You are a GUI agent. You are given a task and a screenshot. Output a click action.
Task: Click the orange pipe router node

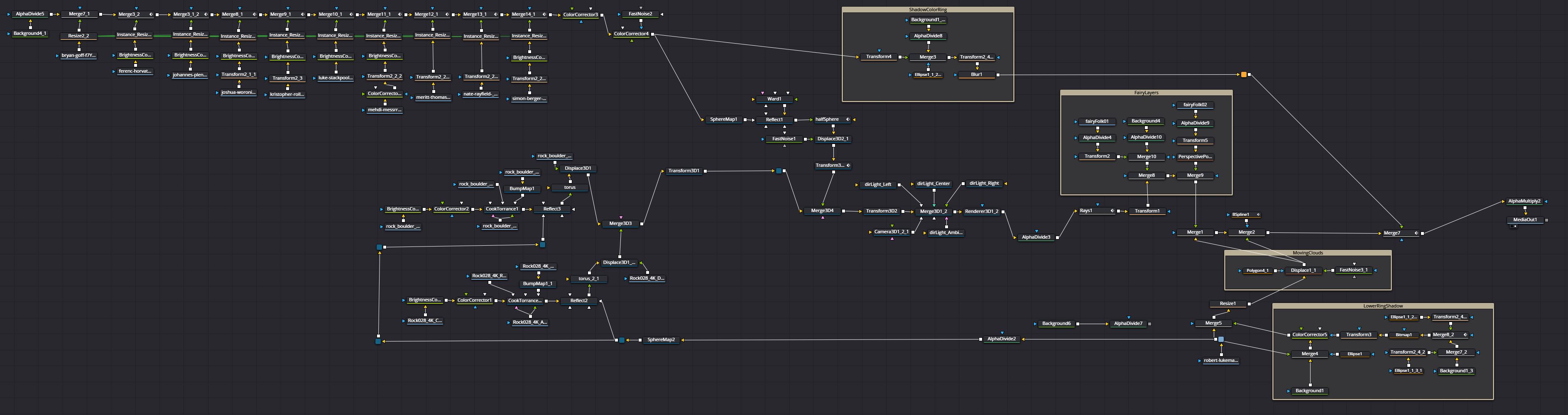(x=1244, y=75)
